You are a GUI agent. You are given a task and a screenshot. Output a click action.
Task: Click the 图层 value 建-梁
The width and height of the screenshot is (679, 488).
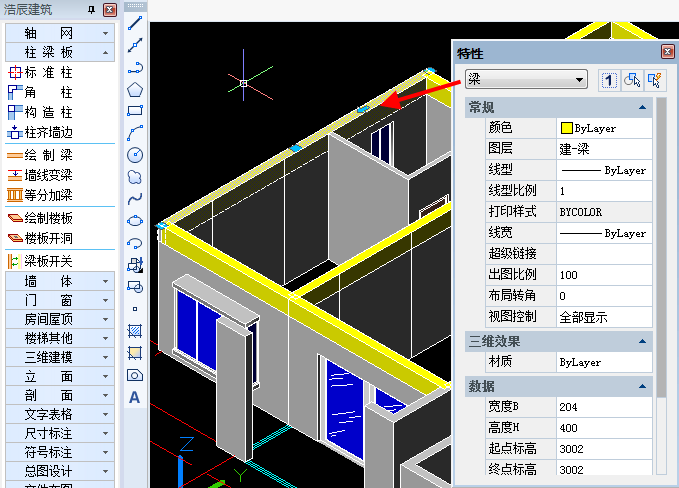pyautogui.click(x=604, y=149)
